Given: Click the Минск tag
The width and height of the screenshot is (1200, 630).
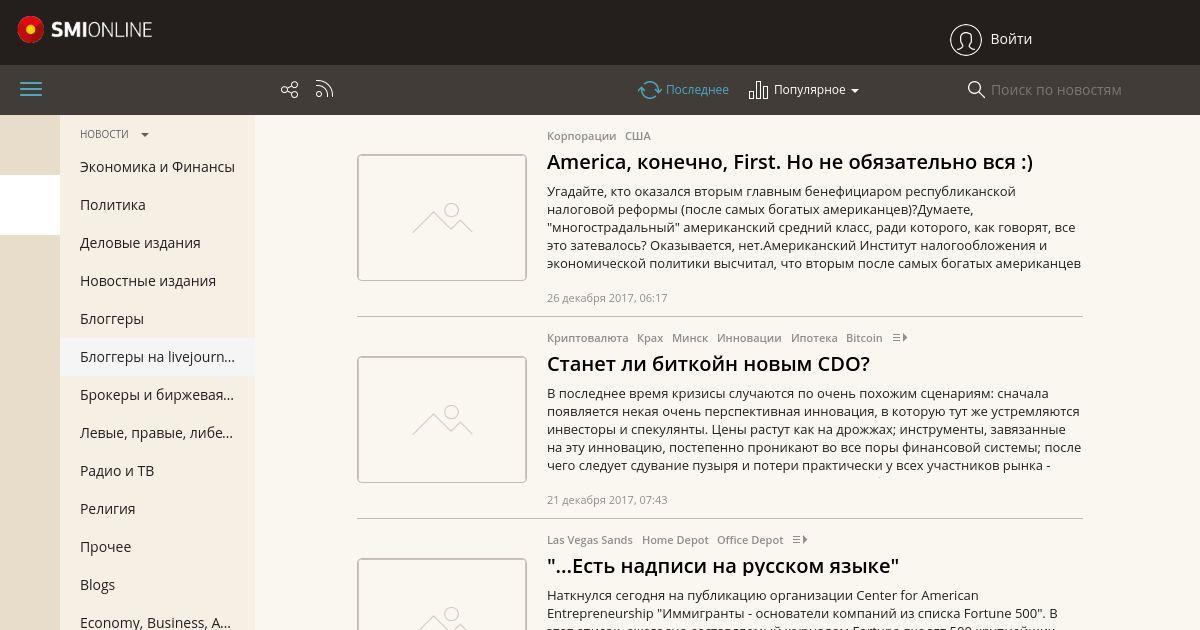Looking at the screenshot, I should [x=690, y=338].
